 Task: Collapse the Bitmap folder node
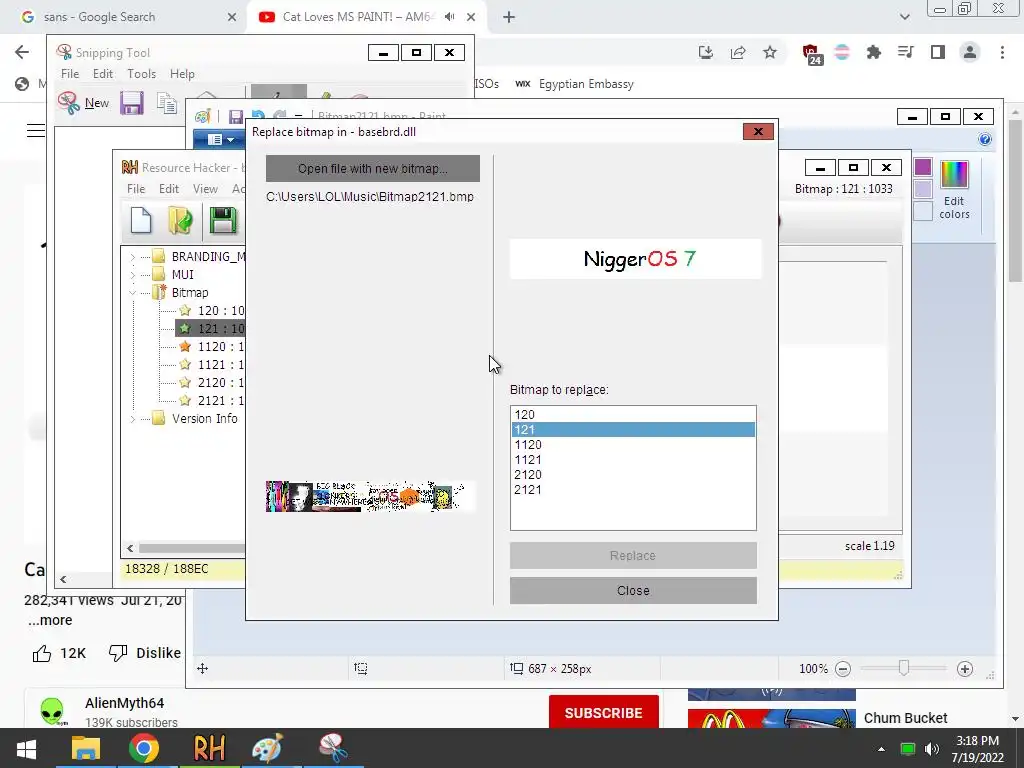pos(133,293)
